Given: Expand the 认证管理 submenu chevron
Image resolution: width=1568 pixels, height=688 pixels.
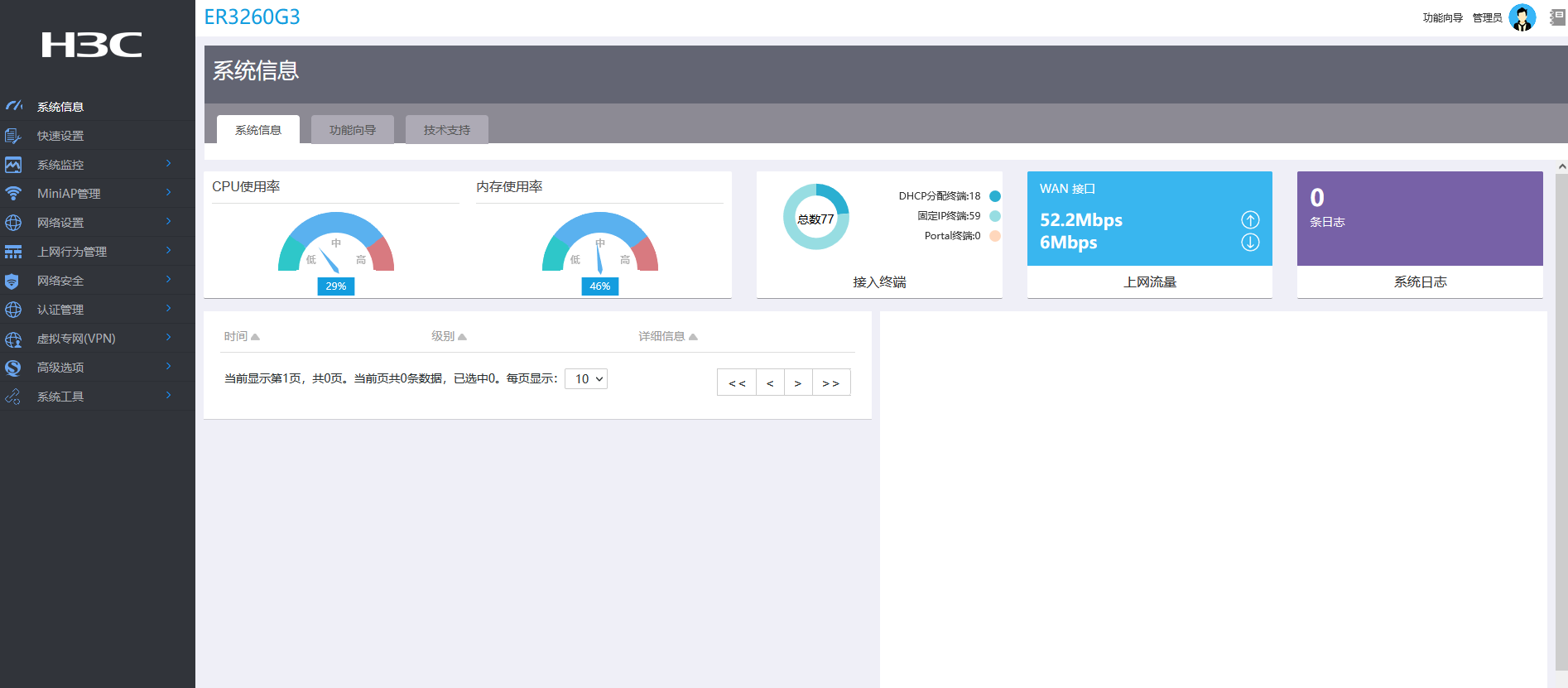Looking at the screenshot, I should 168,308.
